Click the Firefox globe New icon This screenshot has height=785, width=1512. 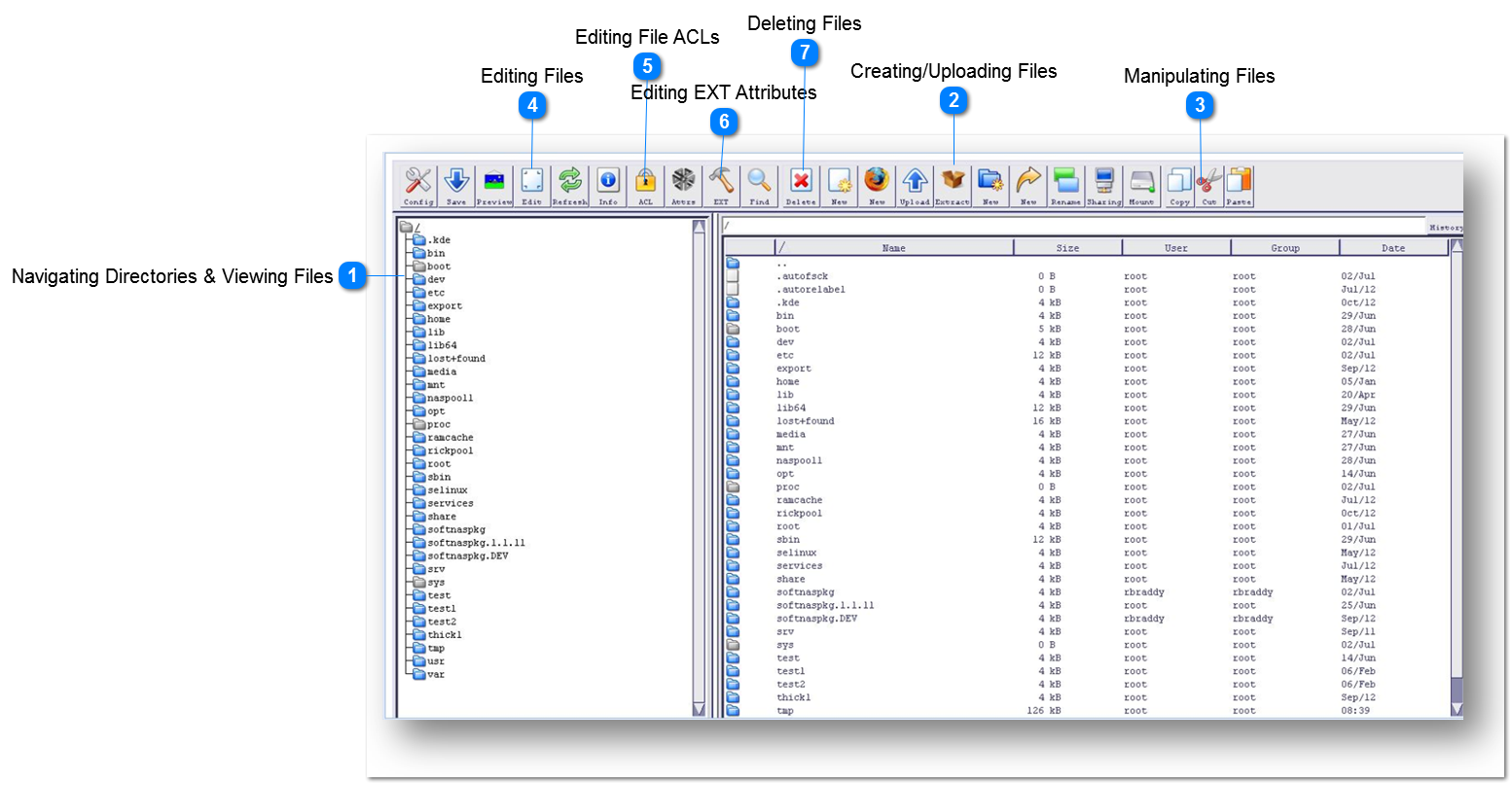coord(877,185)
